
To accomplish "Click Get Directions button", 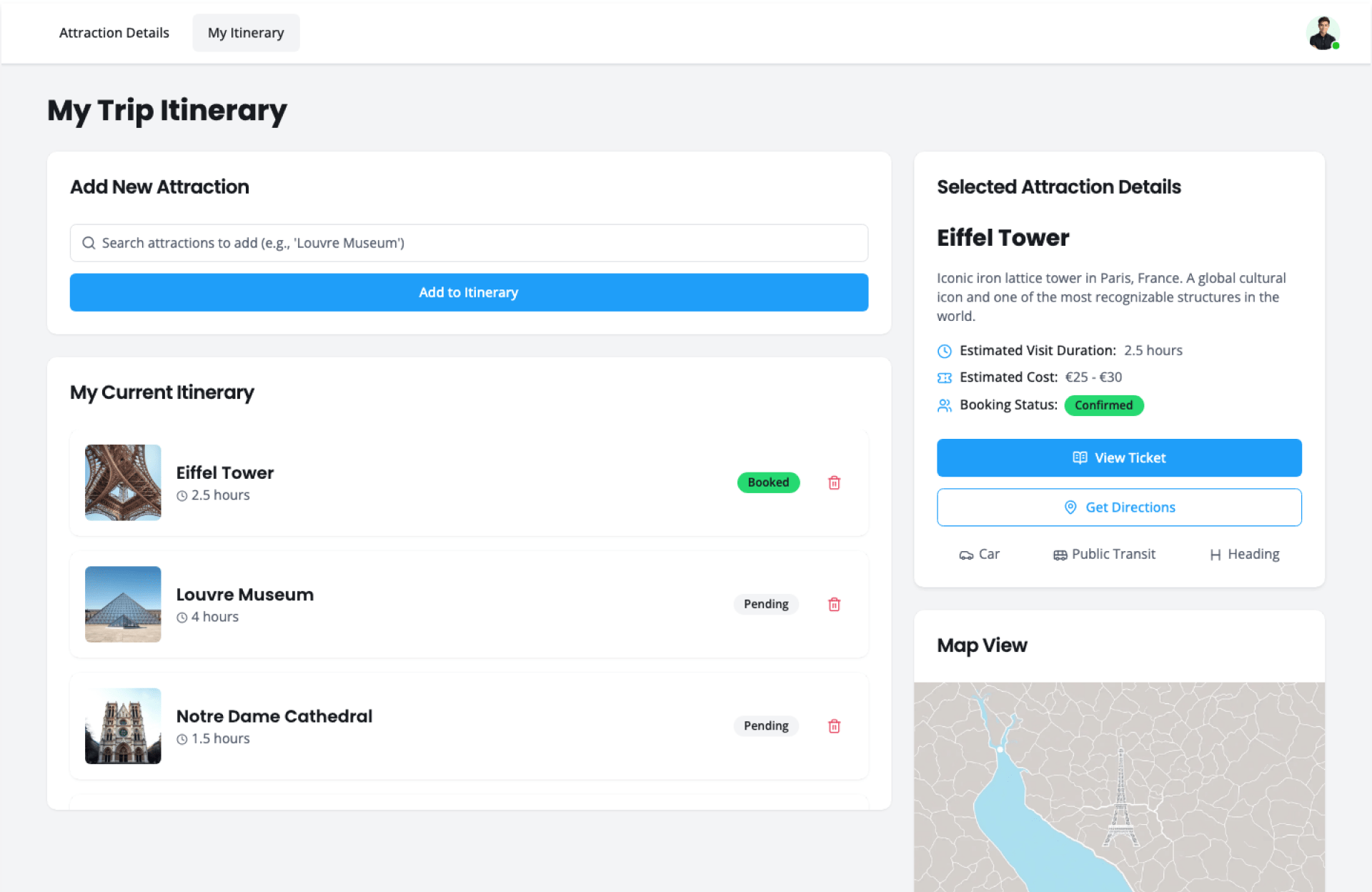I will click(1119, 507).
